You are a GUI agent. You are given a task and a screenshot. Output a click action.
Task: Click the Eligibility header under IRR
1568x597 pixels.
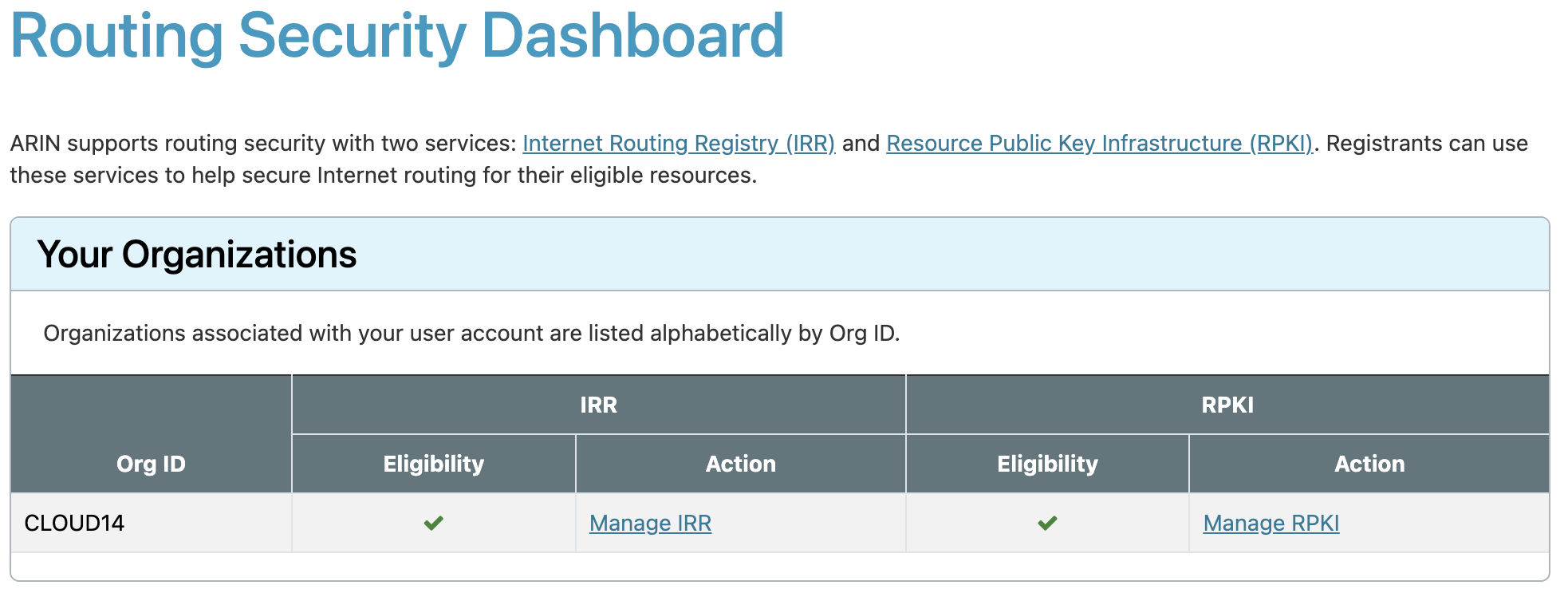tap(433, 464)
